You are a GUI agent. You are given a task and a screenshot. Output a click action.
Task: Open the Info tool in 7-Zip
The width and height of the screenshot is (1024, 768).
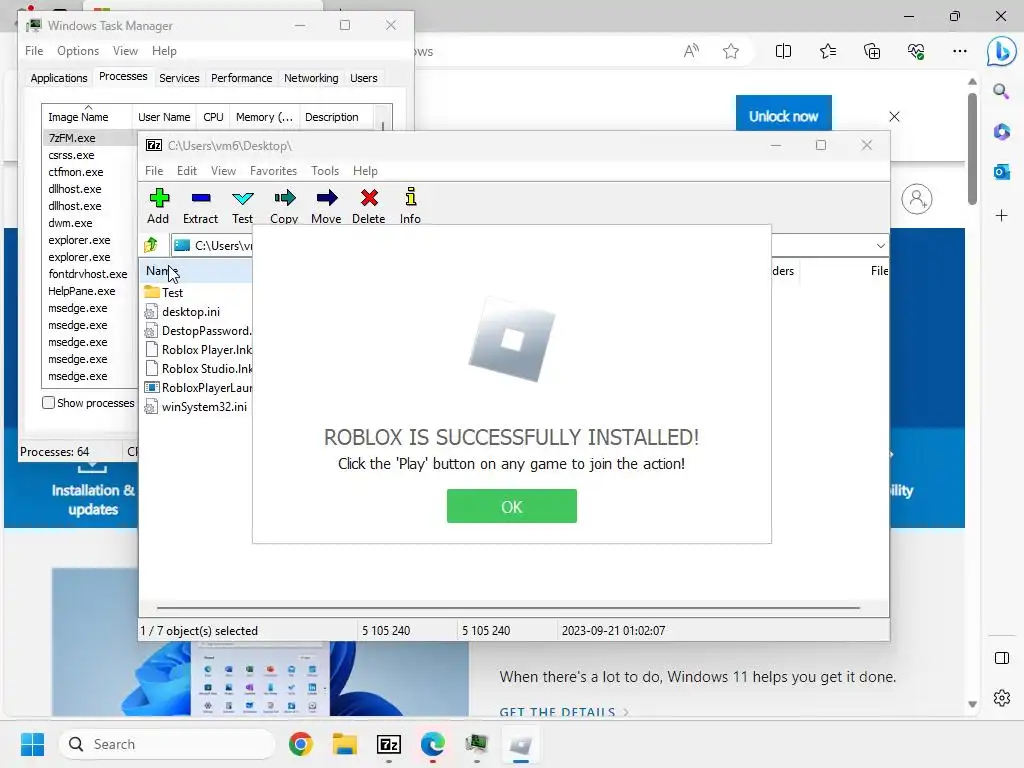[x=410, y=206]
